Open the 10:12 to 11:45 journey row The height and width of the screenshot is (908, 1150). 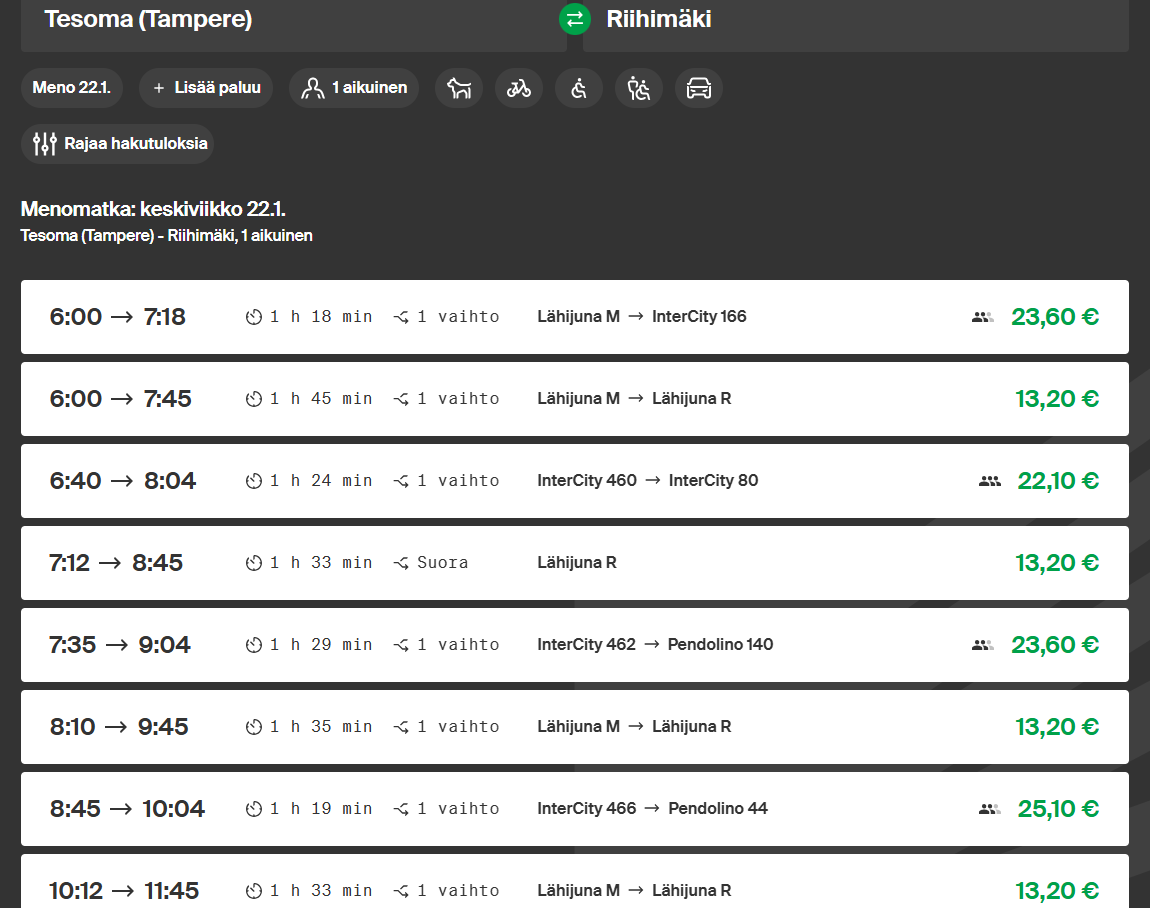pos(574,885)
